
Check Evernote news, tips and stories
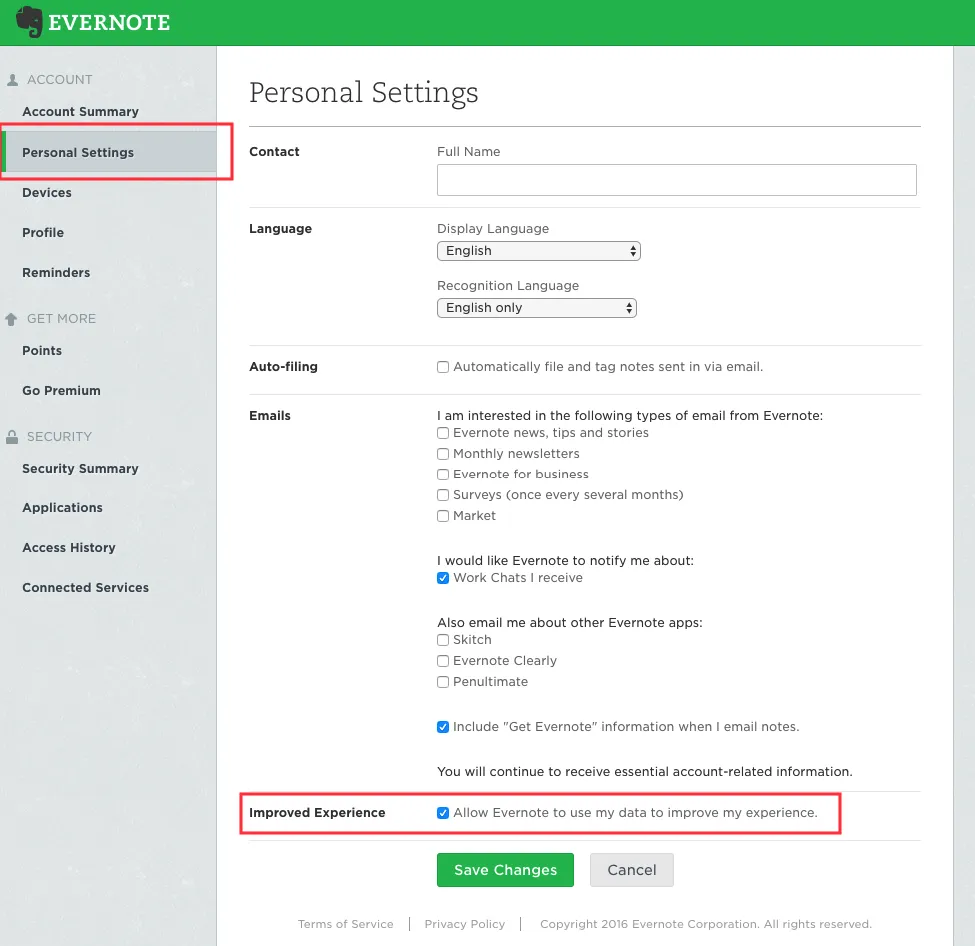443,433
